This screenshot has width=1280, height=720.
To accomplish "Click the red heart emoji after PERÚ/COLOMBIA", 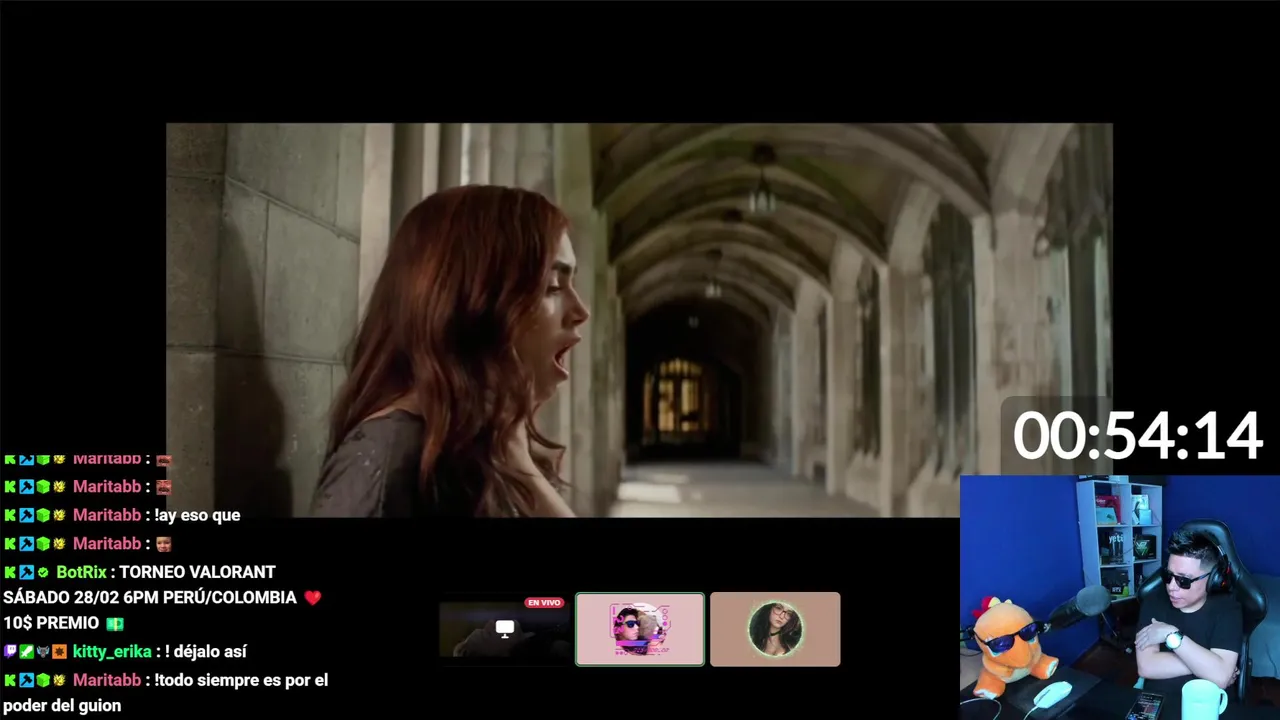I will (x=313, y=598).
